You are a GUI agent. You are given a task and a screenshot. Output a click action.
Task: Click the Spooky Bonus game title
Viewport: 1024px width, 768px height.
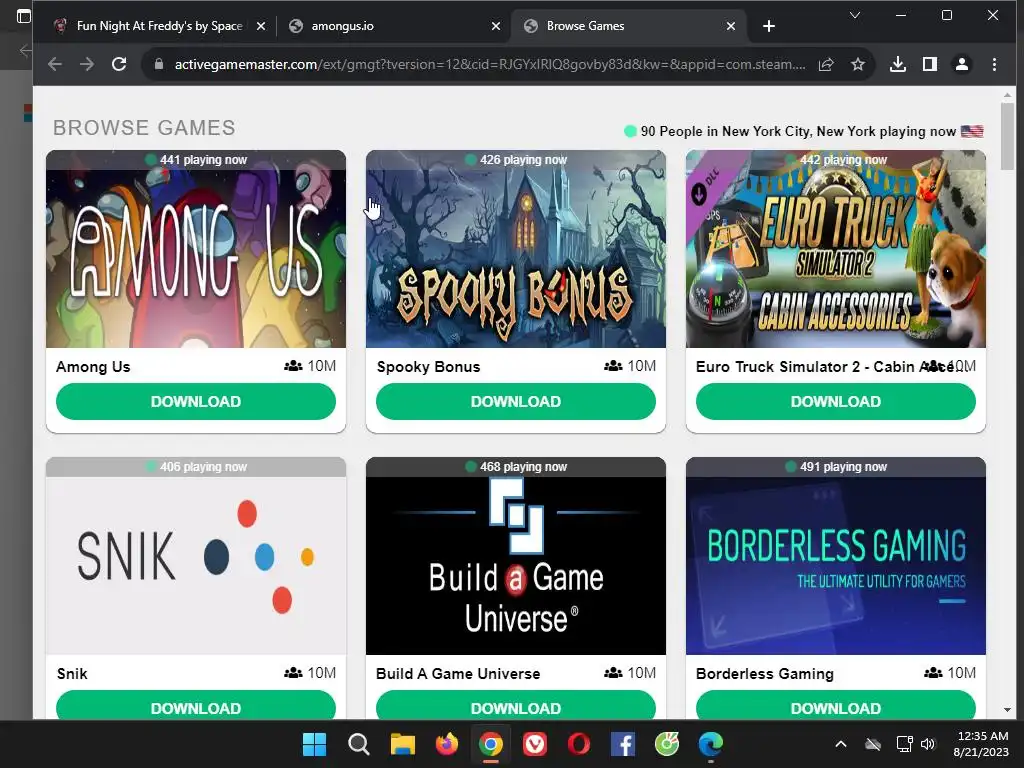pyautogui.click(x=428, y=366)
